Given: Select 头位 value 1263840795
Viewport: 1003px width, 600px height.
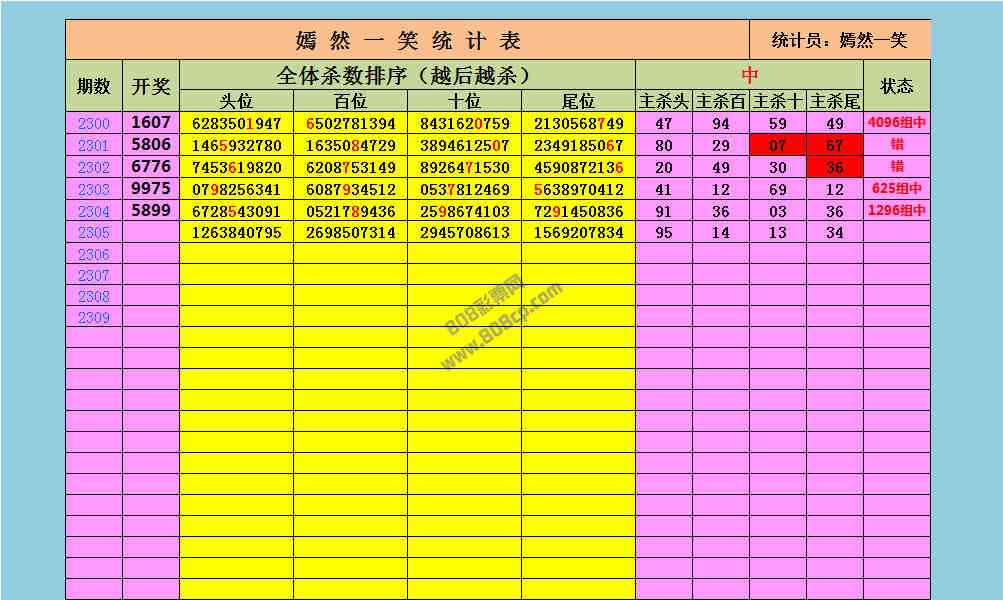Looking at the screenshot, I should point(237,233).
